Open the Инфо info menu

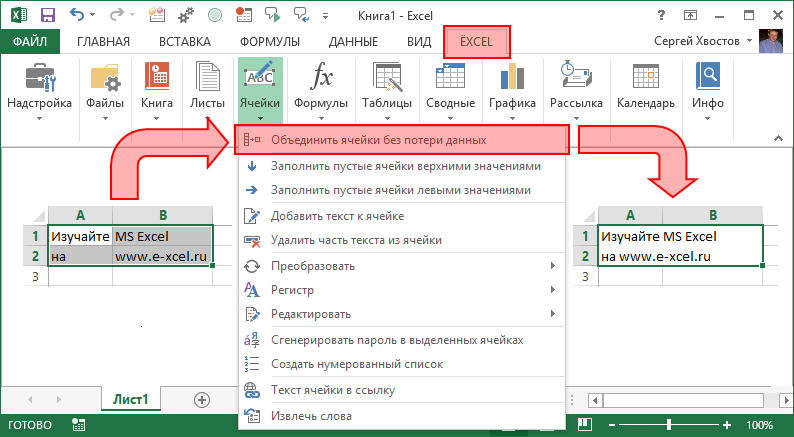[x=707, y=91]
